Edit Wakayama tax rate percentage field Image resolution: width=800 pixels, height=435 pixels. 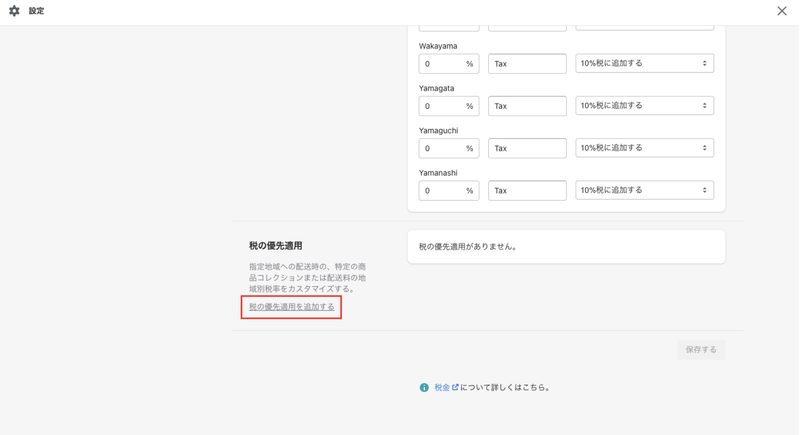click(449, 64)
